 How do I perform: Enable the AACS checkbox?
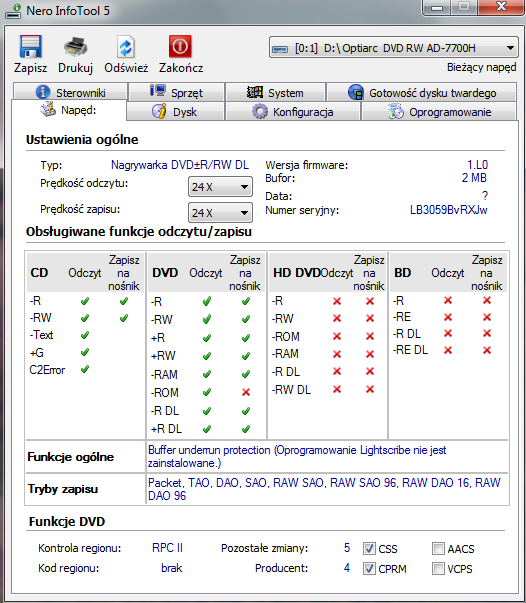438,548
